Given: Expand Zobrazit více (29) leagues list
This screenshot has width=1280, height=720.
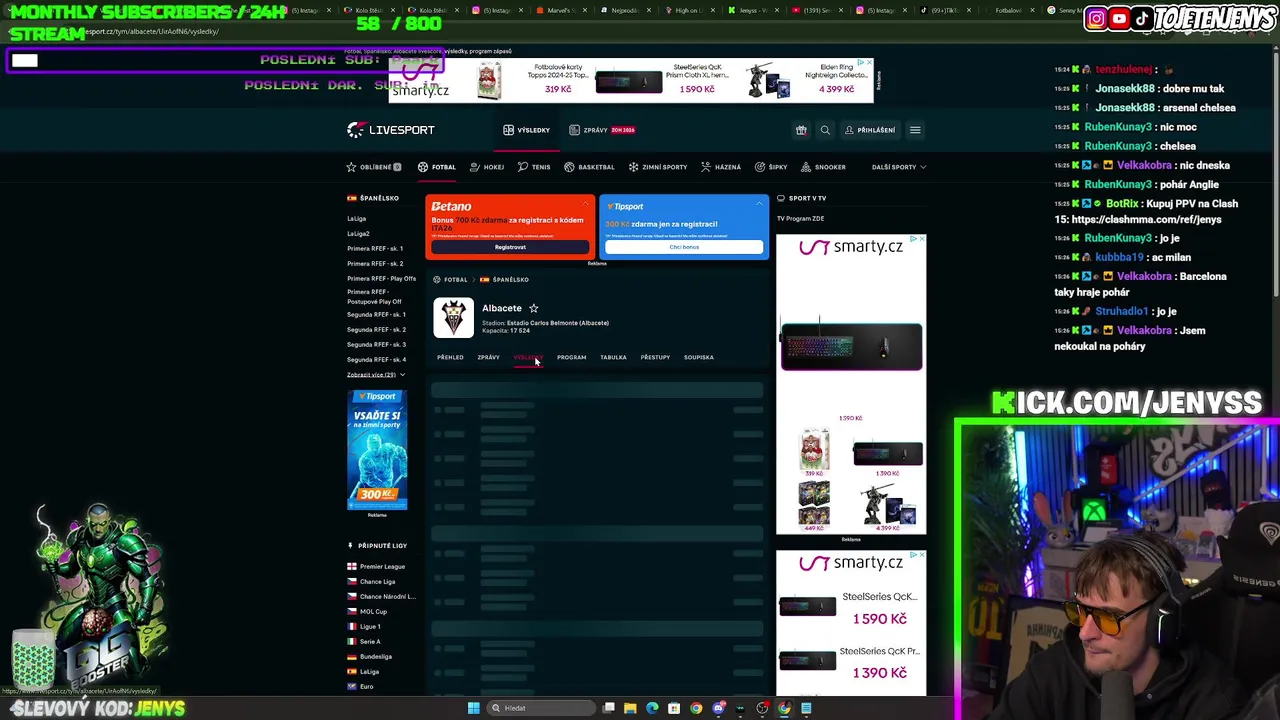Looking at the screenshot, I should (375, 375).
